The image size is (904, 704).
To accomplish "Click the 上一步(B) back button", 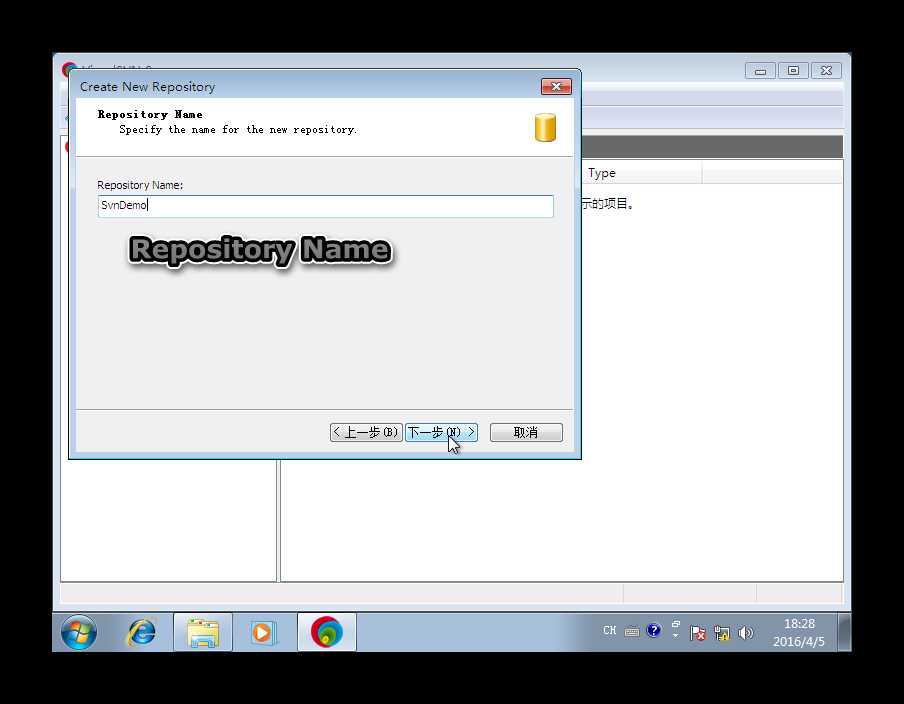I will [x=366, y=432].
